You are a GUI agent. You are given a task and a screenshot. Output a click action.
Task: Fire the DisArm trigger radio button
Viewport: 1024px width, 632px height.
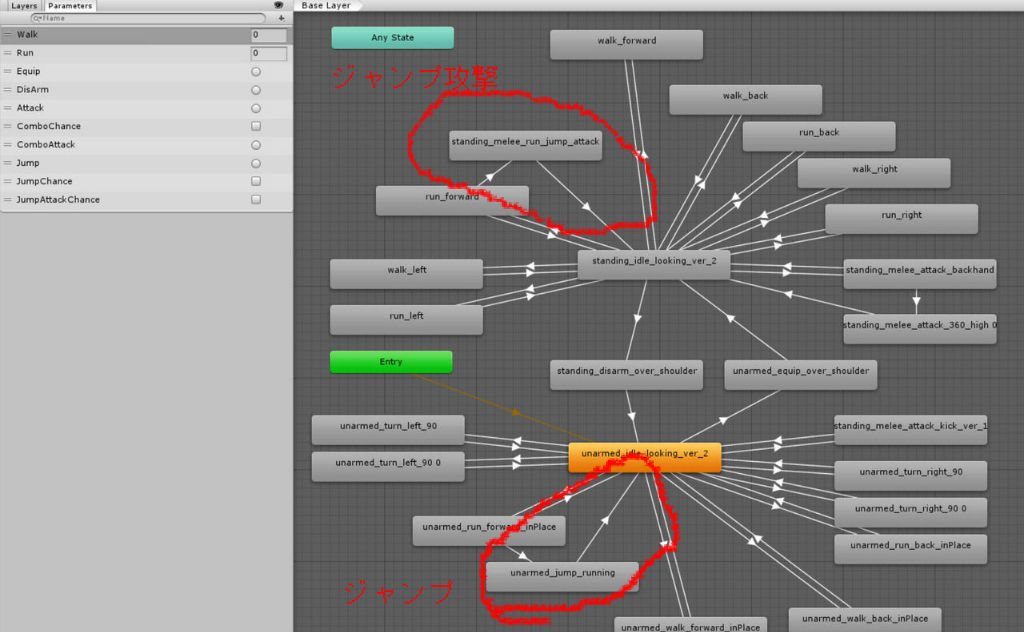pos(256,90)
